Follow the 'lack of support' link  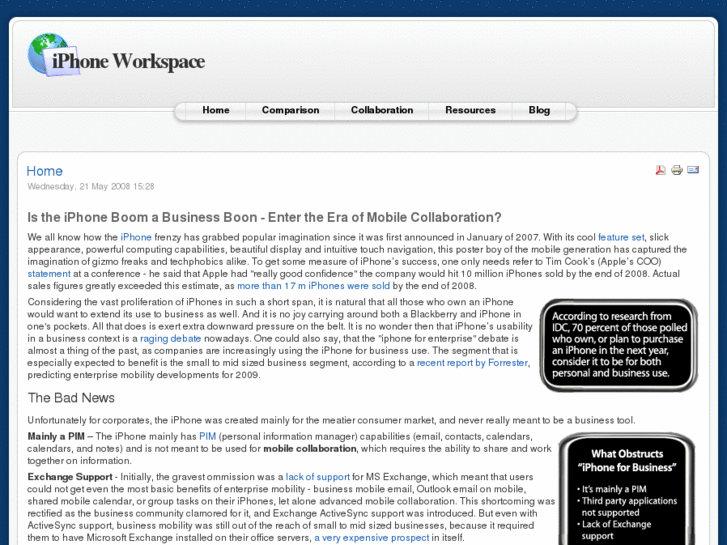click(x=318, y=477)
